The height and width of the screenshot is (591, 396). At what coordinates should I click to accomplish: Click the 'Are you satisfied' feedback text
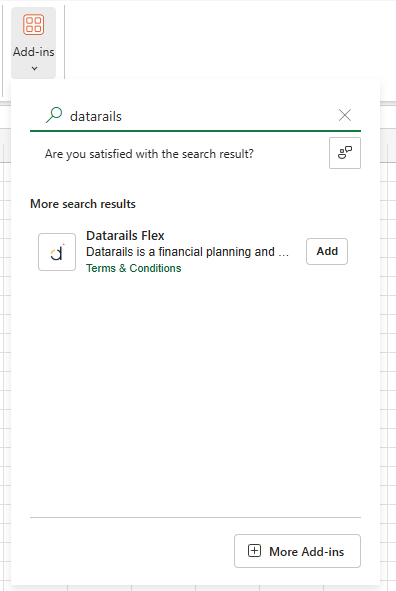click(149, 154)
